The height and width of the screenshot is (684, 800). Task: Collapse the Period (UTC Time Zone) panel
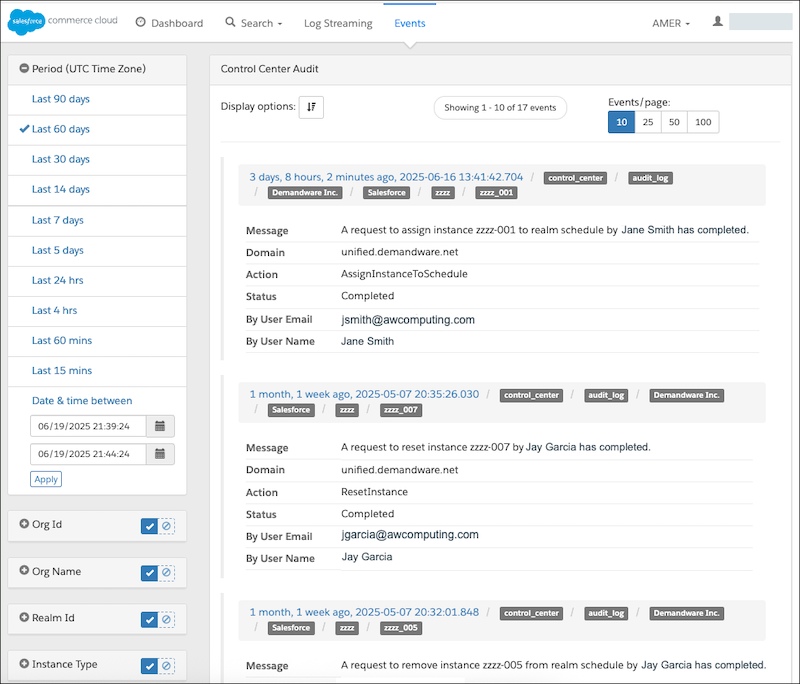(24, 68)
